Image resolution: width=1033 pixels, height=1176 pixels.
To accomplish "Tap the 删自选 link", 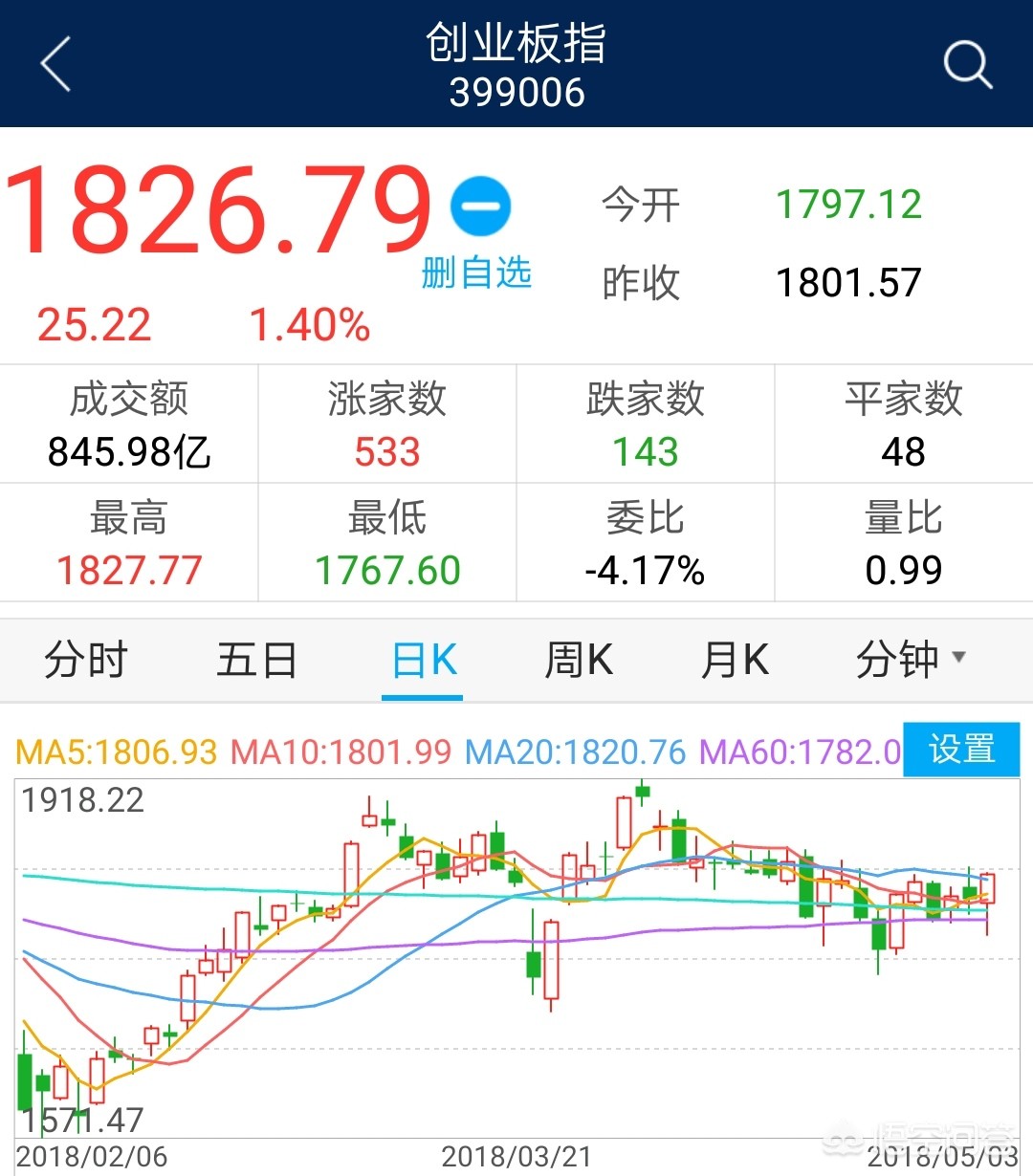I will 476,273.
